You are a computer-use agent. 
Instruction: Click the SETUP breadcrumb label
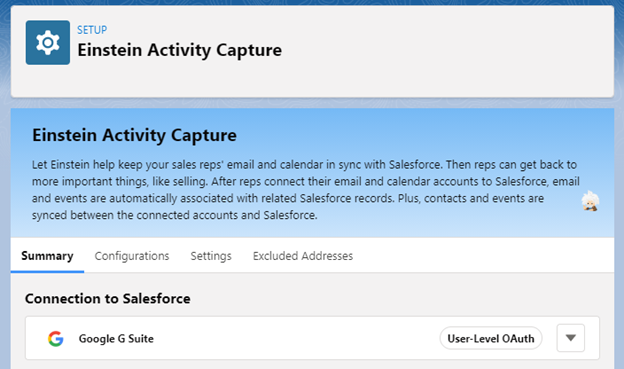point(92,30)
